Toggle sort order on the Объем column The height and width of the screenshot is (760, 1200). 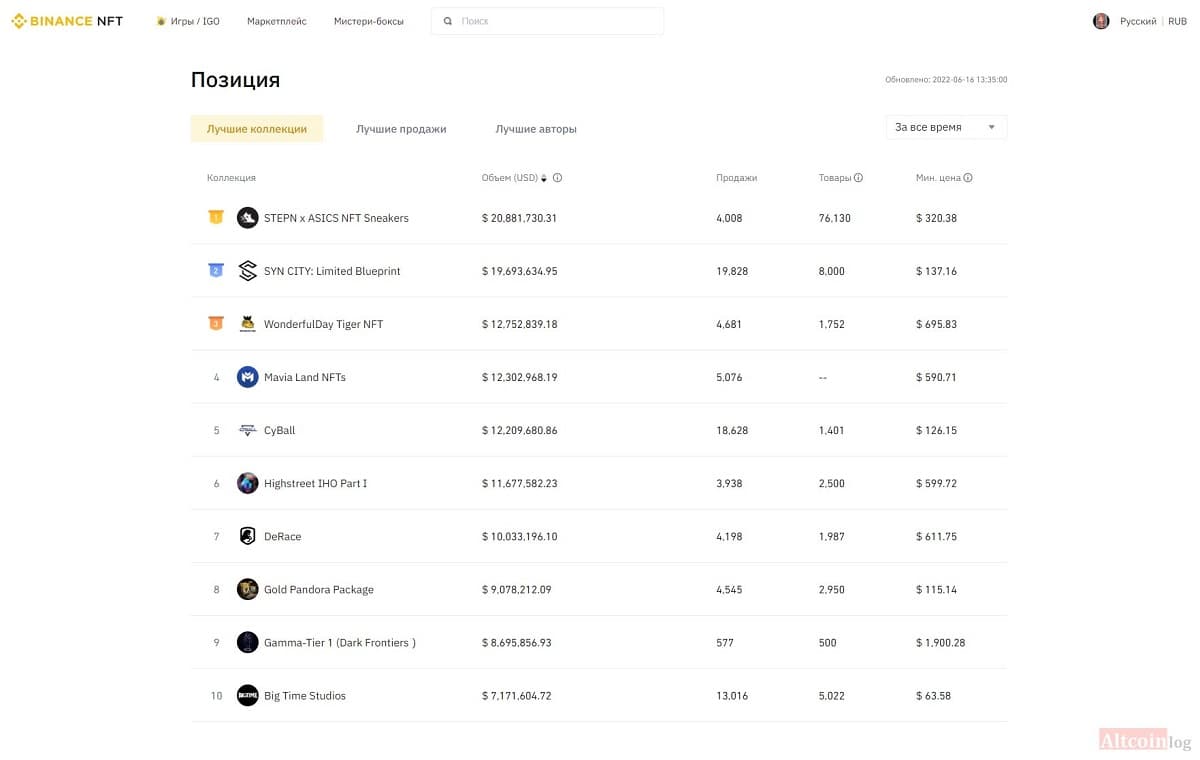pos(544,178)
